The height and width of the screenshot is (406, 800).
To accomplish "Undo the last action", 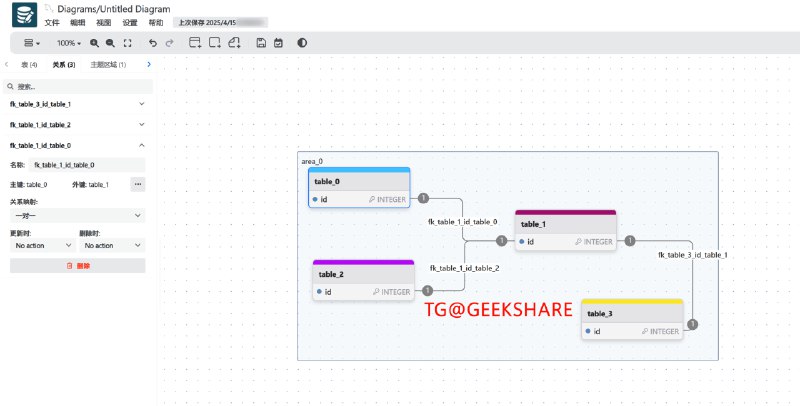I will (x=152, y=43).
